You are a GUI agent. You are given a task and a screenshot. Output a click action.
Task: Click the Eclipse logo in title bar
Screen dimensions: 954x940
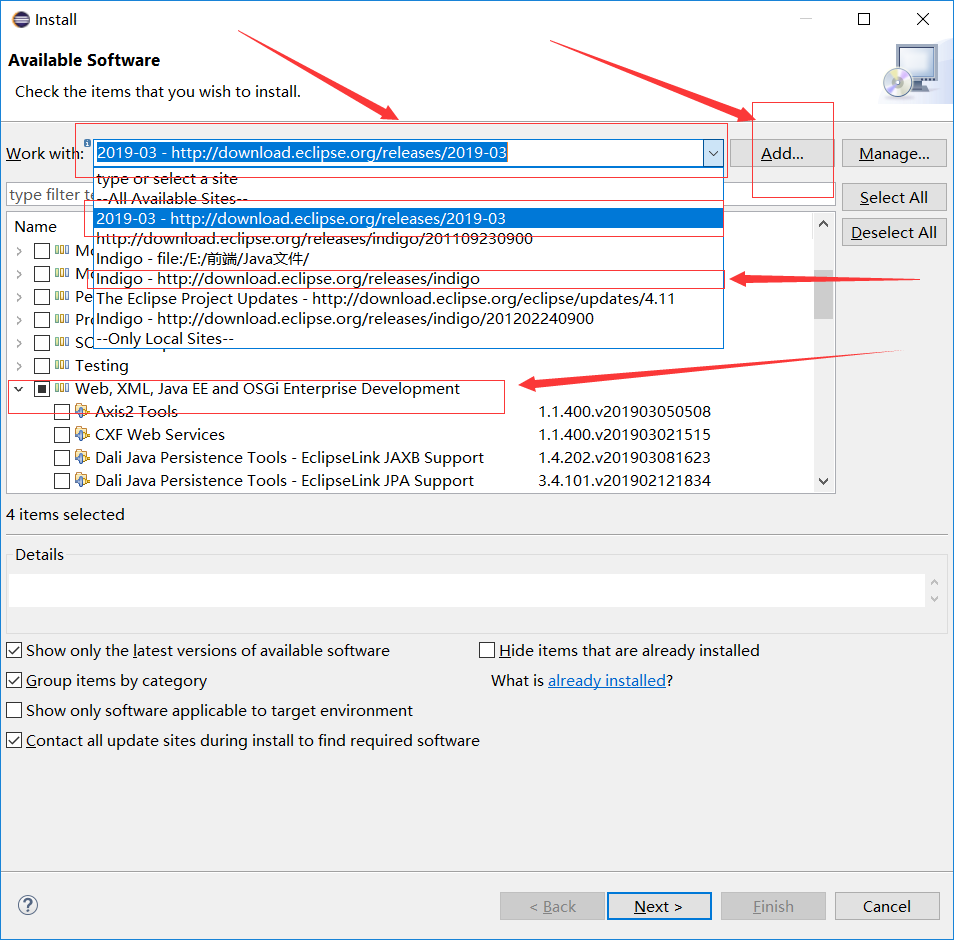(21, 19)
